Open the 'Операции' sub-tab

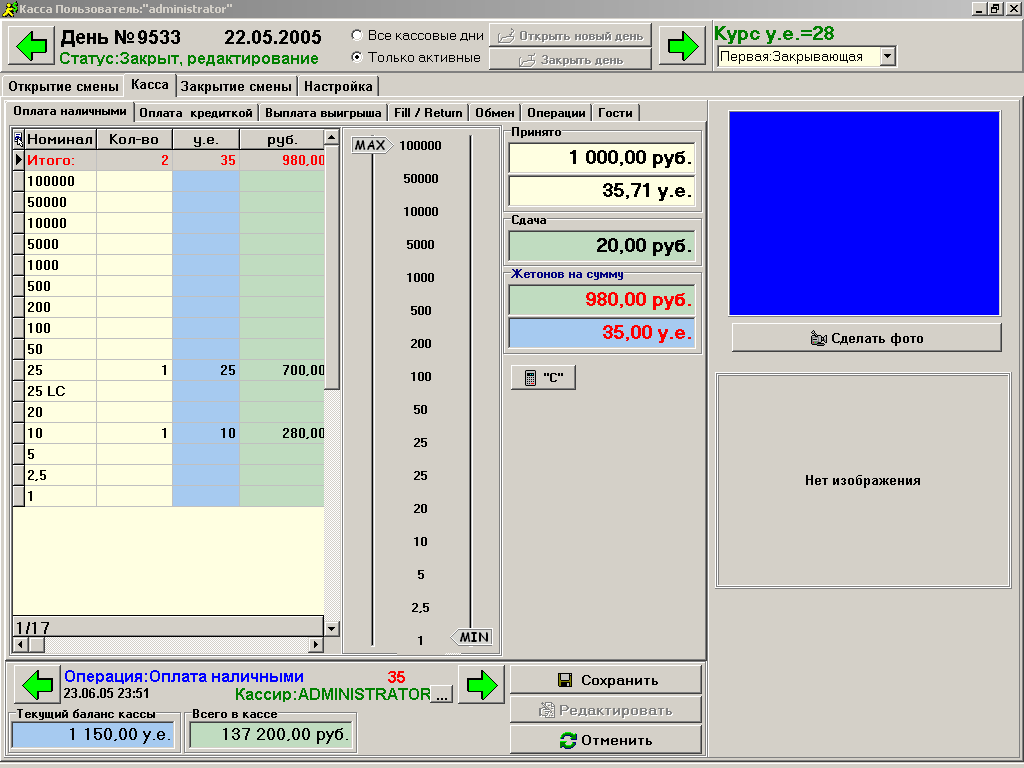click(x=556, y=113)
